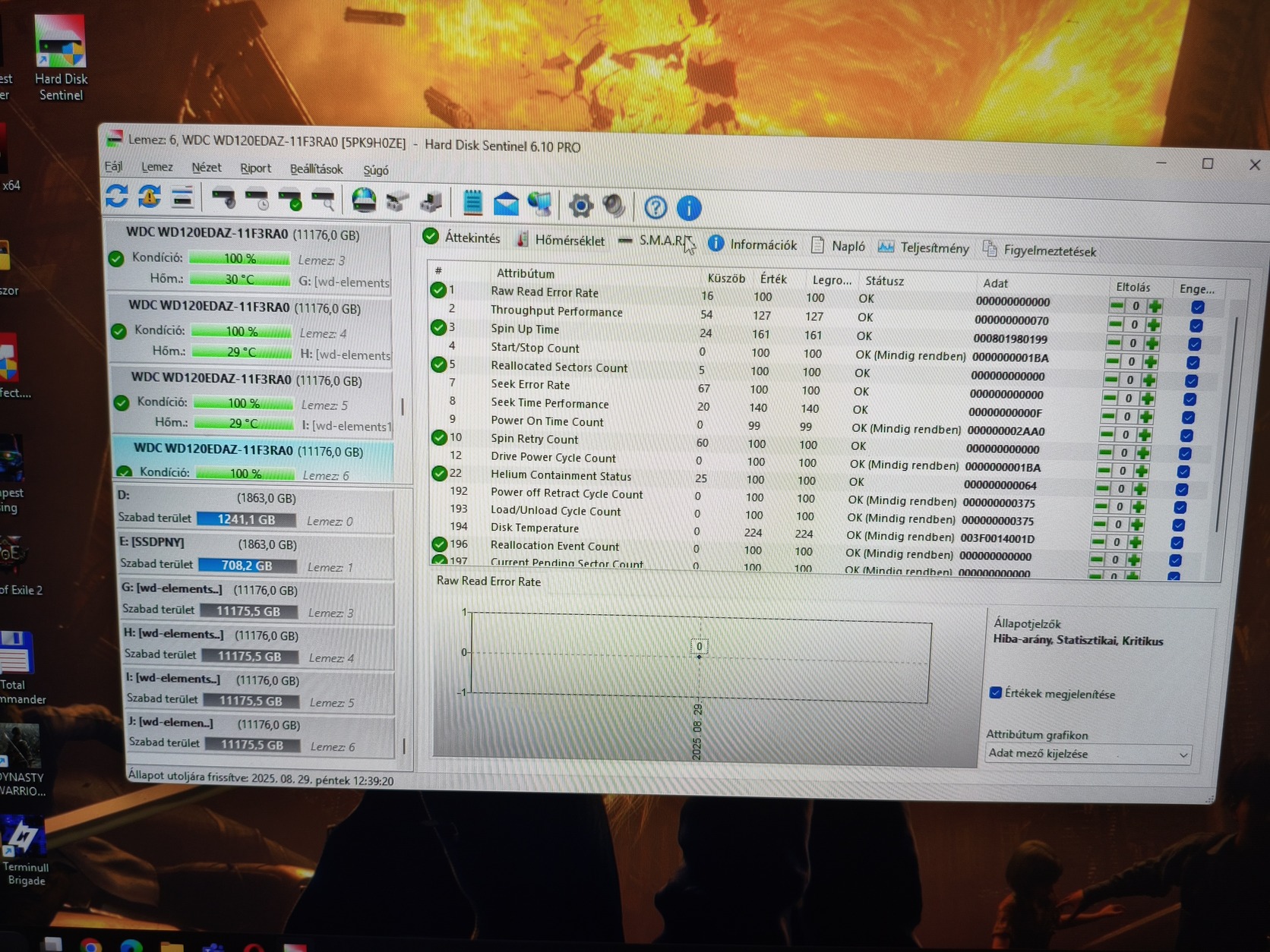Screen dimensions: 1270x952
Task: Click the blue info circle toolbar icon
Action: point(689,207)
